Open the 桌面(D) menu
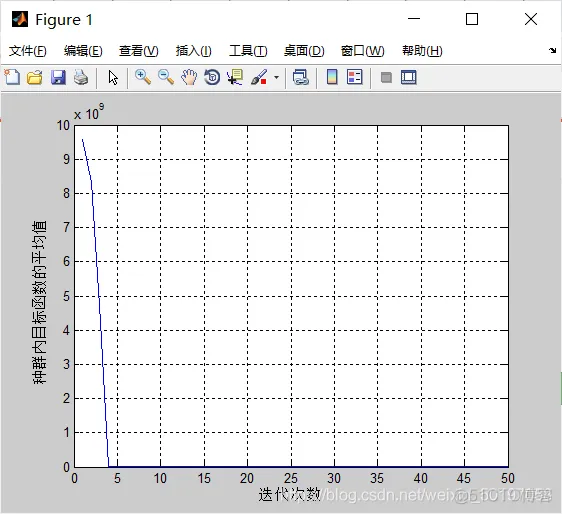 tap(304, 51)
